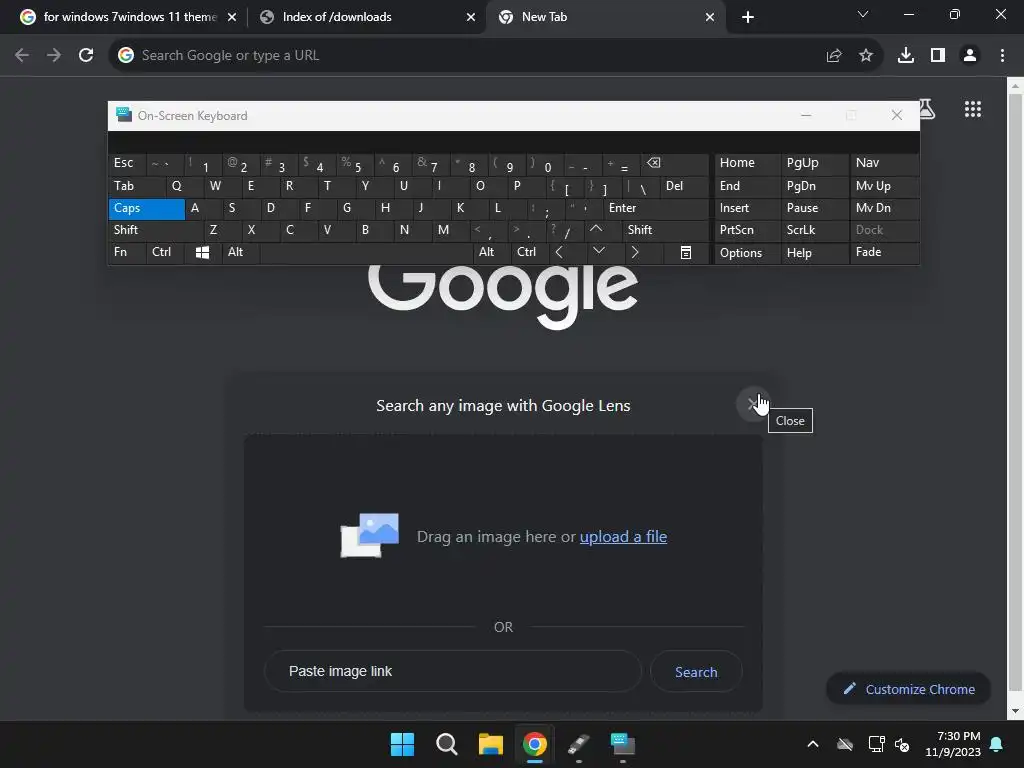1024x768 pixels.
Task: Click the Help key on keyboard
Action: coord(814,252)
